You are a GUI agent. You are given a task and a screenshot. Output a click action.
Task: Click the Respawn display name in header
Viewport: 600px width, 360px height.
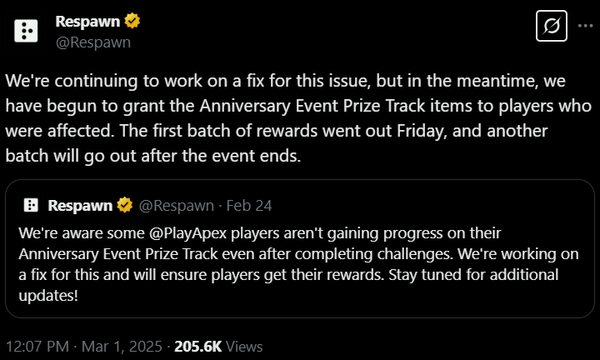pos(88,21)
